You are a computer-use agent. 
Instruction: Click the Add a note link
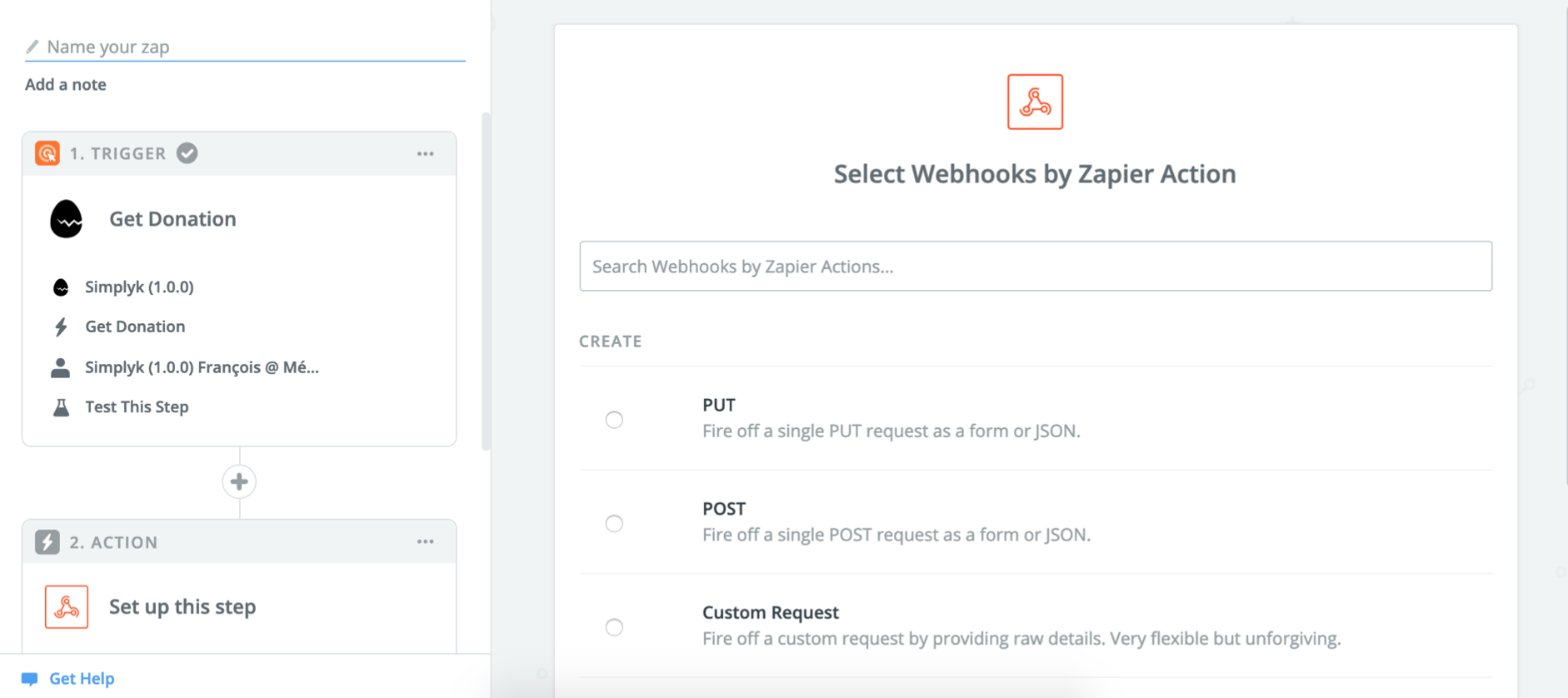(66, 84)
